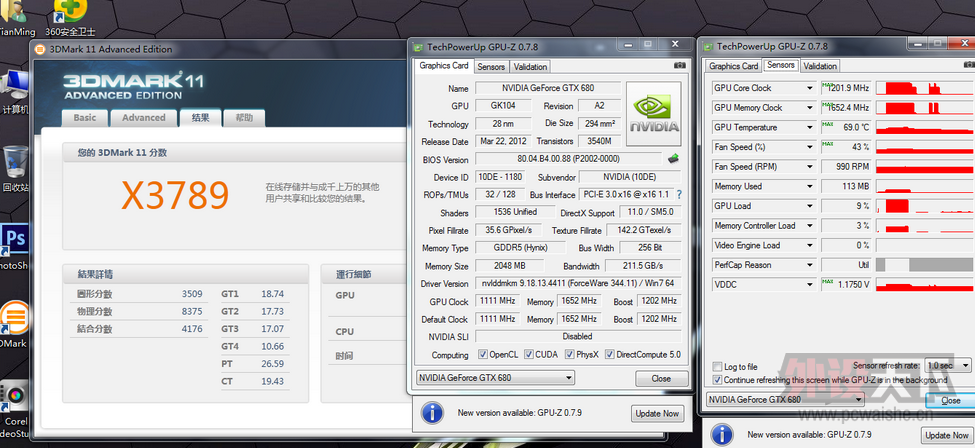Click the 8375 physics score value
This screenshot has height=448, width=975.
click(x=192, y=311)
